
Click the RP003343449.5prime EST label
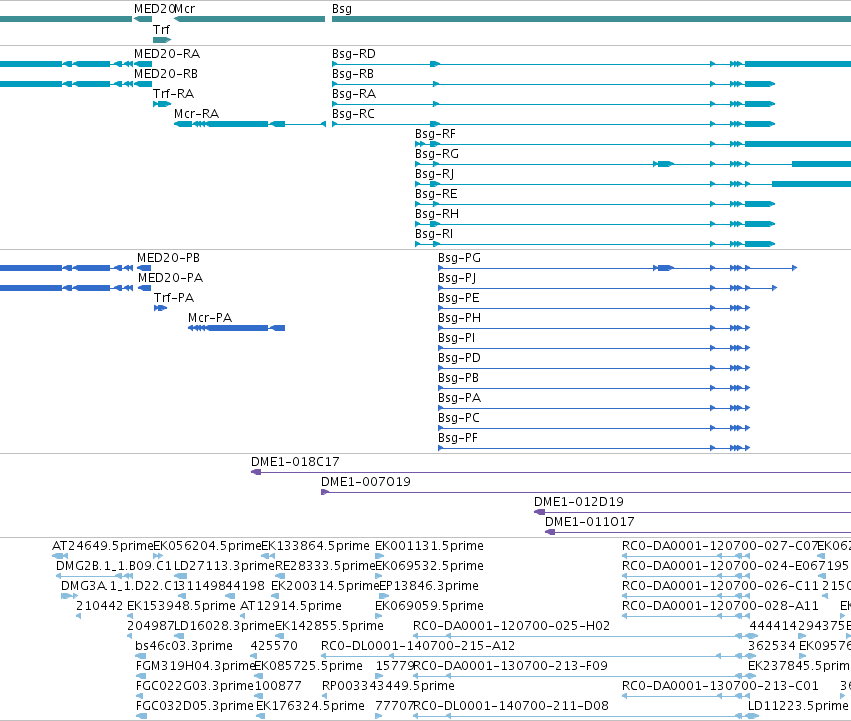[x=388, y=687]
